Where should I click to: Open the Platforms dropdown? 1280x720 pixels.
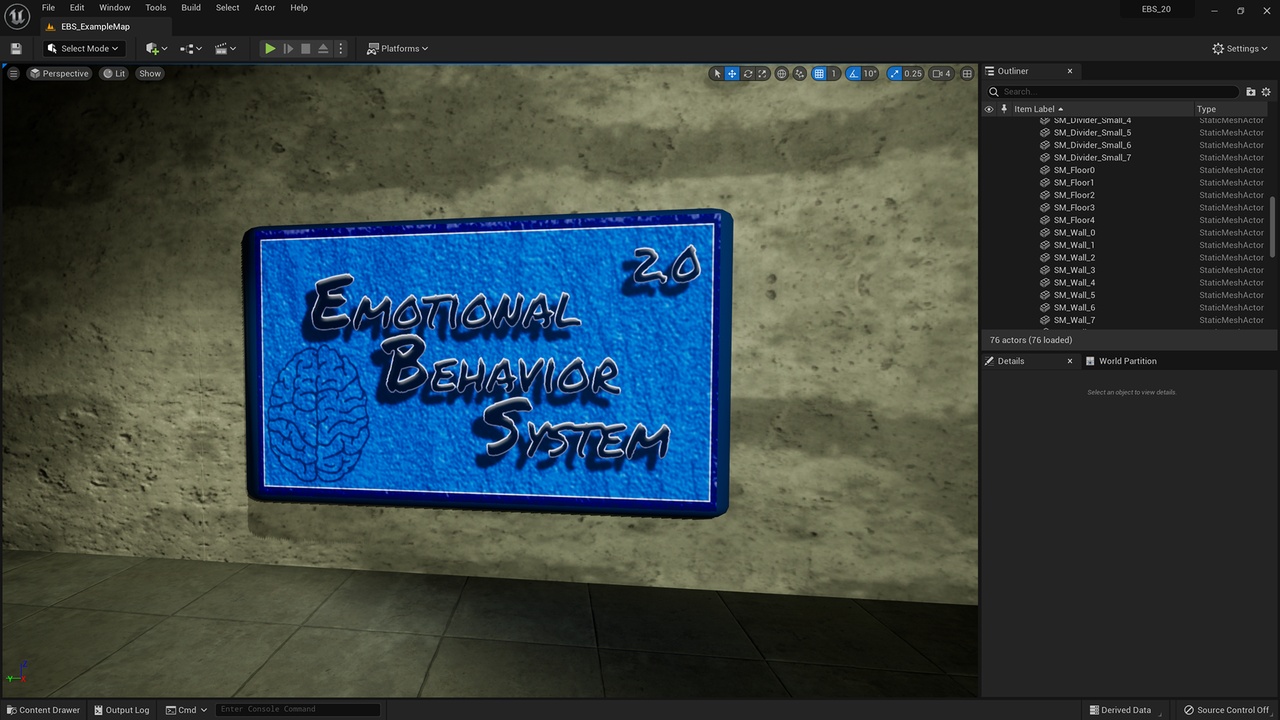coord(398,48)
